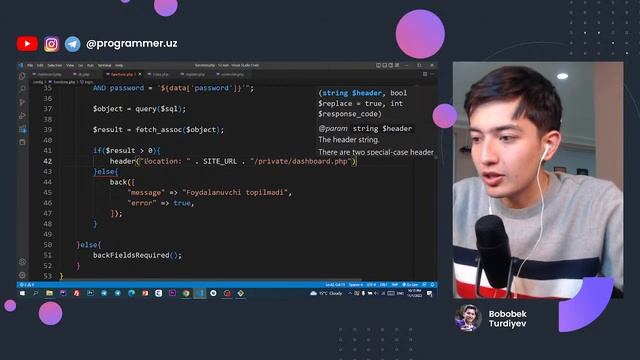The height and width of the screenshot is (360, 640).
Task: Click the Customize Layout icon in the title bar
Action: pos(397,65)
